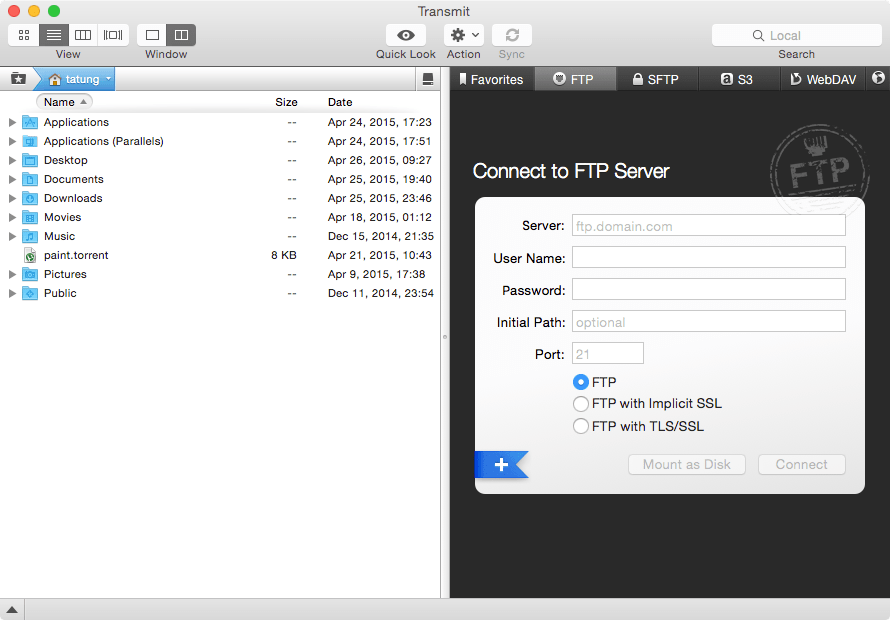Open the Action gear menu
890x620 pixels.
point(464,35)
